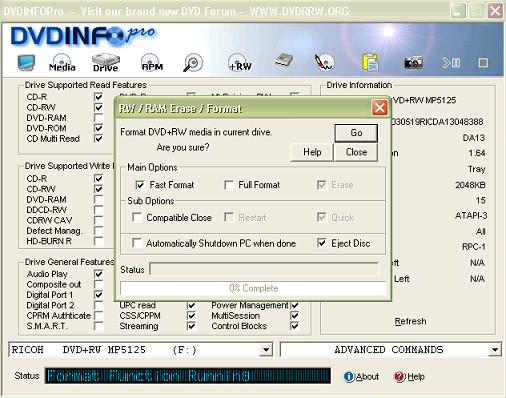Screen dimensions: 506x398
Task: Click the red Help question icon
Action: [x=399, y=377]
